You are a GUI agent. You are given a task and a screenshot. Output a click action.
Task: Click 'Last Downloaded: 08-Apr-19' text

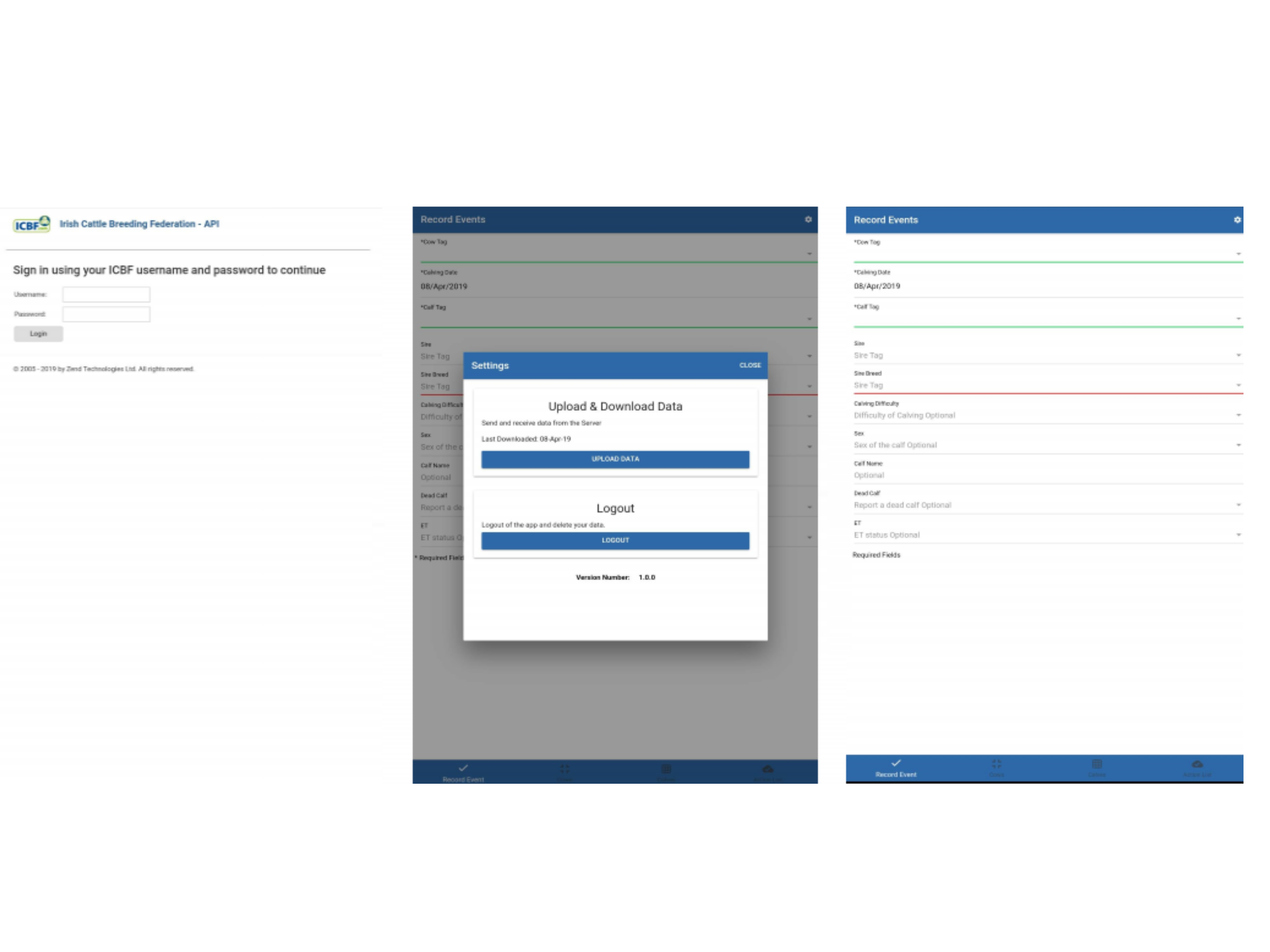tap(526, 439)
